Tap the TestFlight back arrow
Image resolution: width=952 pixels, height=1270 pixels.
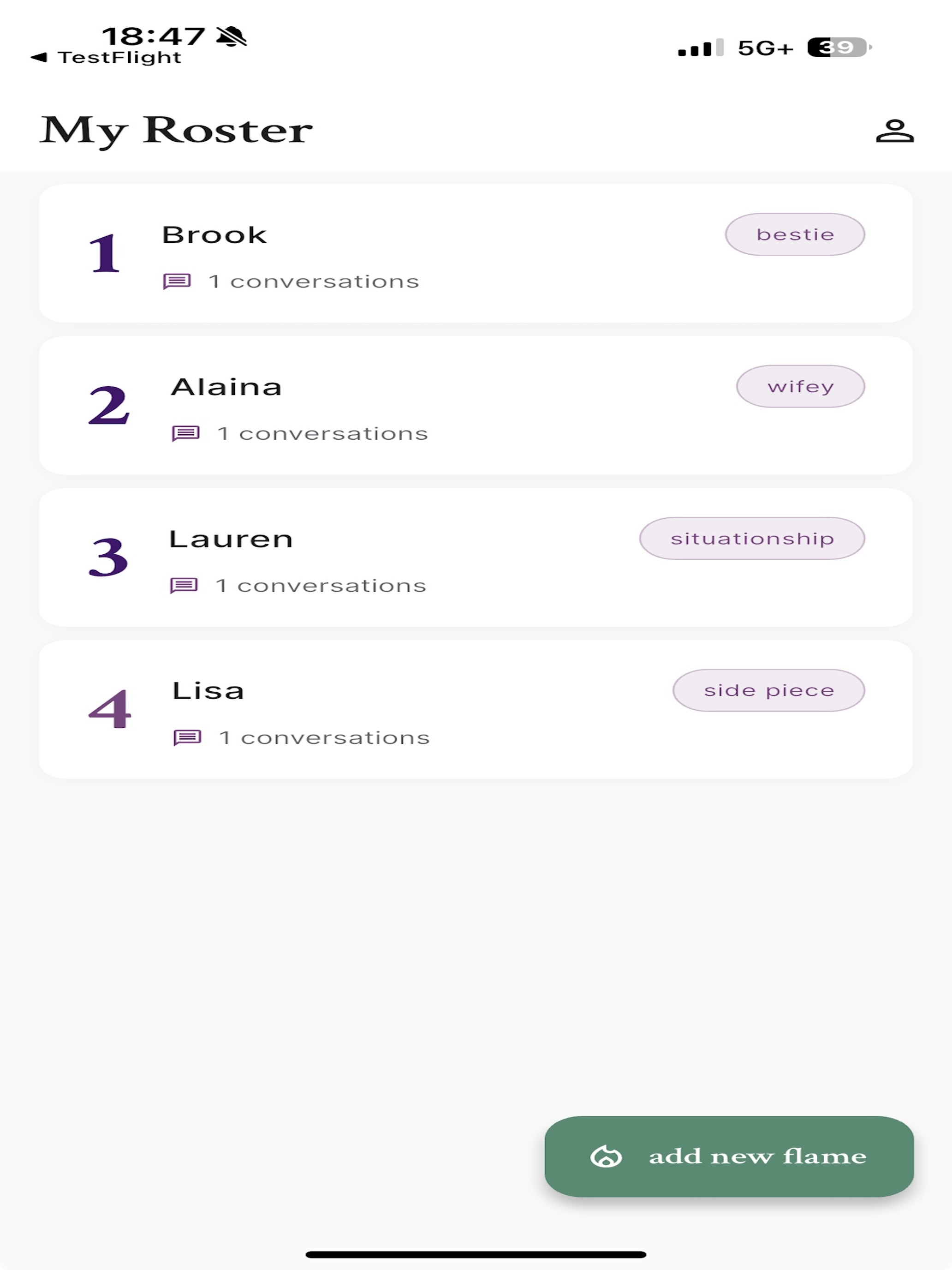[x=39, y=57]
